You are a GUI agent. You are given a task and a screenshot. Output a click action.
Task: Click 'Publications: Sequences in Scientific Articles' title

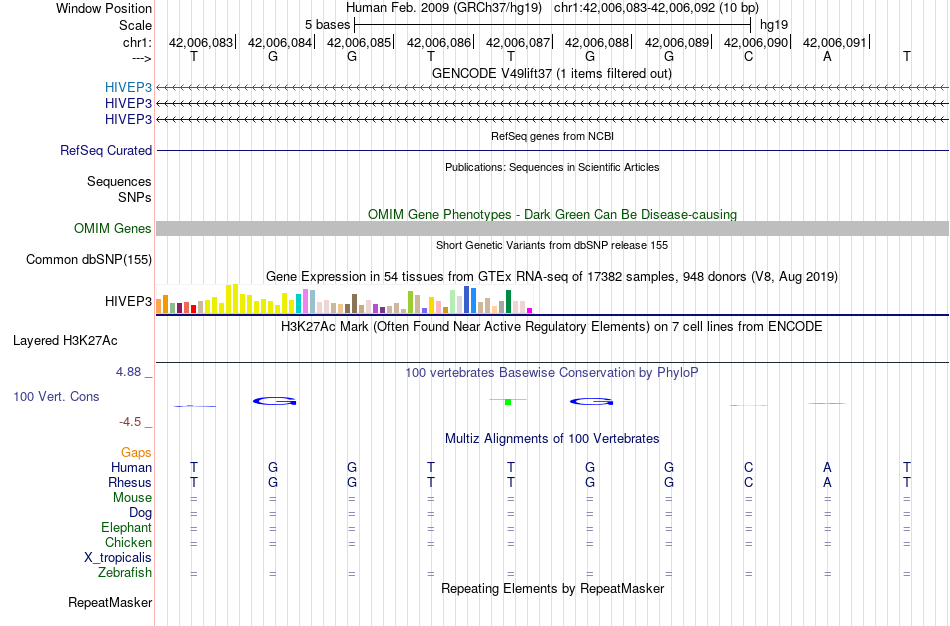552,167
